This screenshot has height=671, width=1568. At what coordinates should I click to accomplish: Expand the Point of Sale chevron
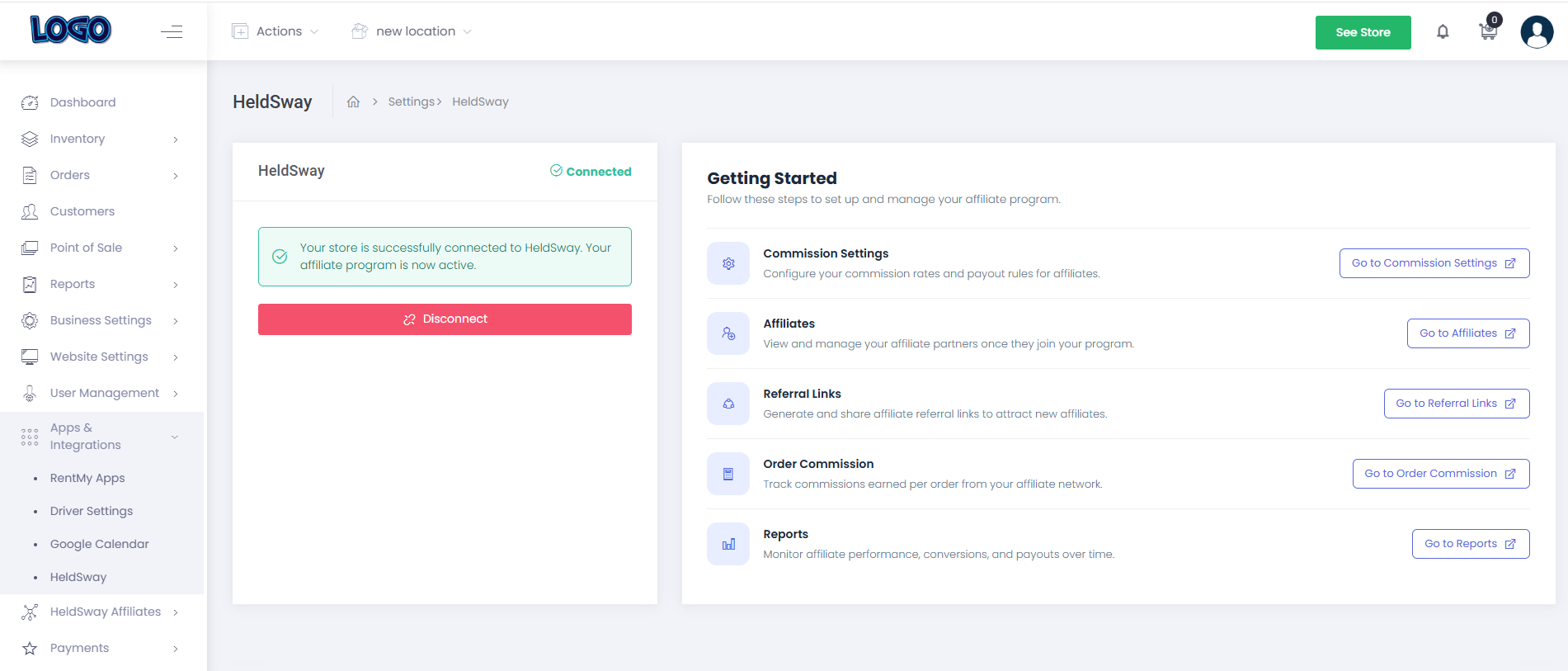[x=176, y=248]
